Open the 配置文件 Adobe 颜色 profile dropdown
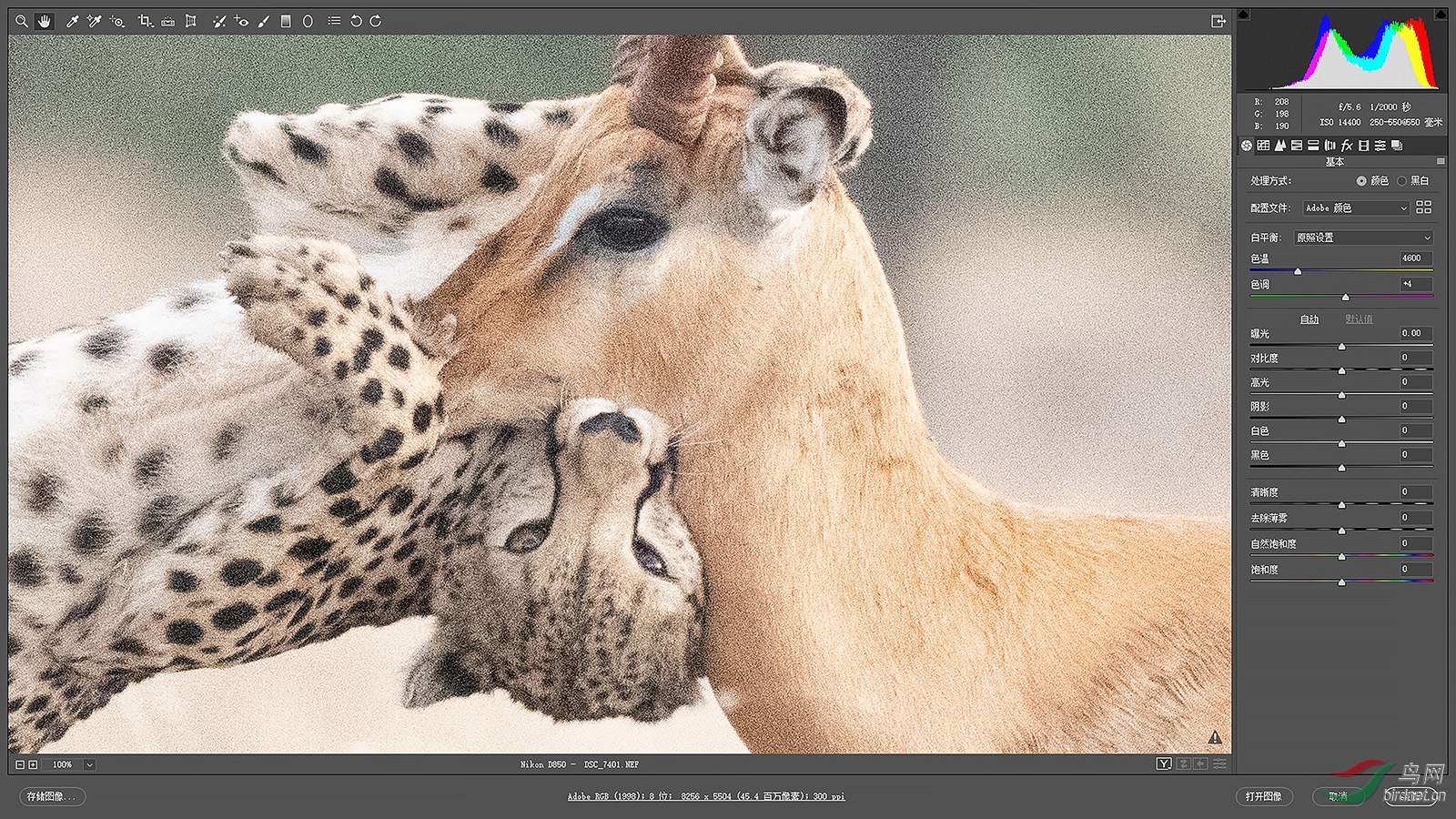Screen dimensions: 1456x819 pyautogui.click(x=1356, y=208)
